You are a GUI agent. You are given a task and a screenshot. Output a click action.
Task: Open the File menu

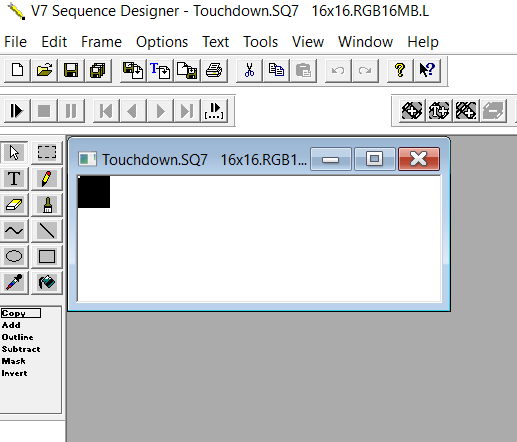click(x=15, y=42)
